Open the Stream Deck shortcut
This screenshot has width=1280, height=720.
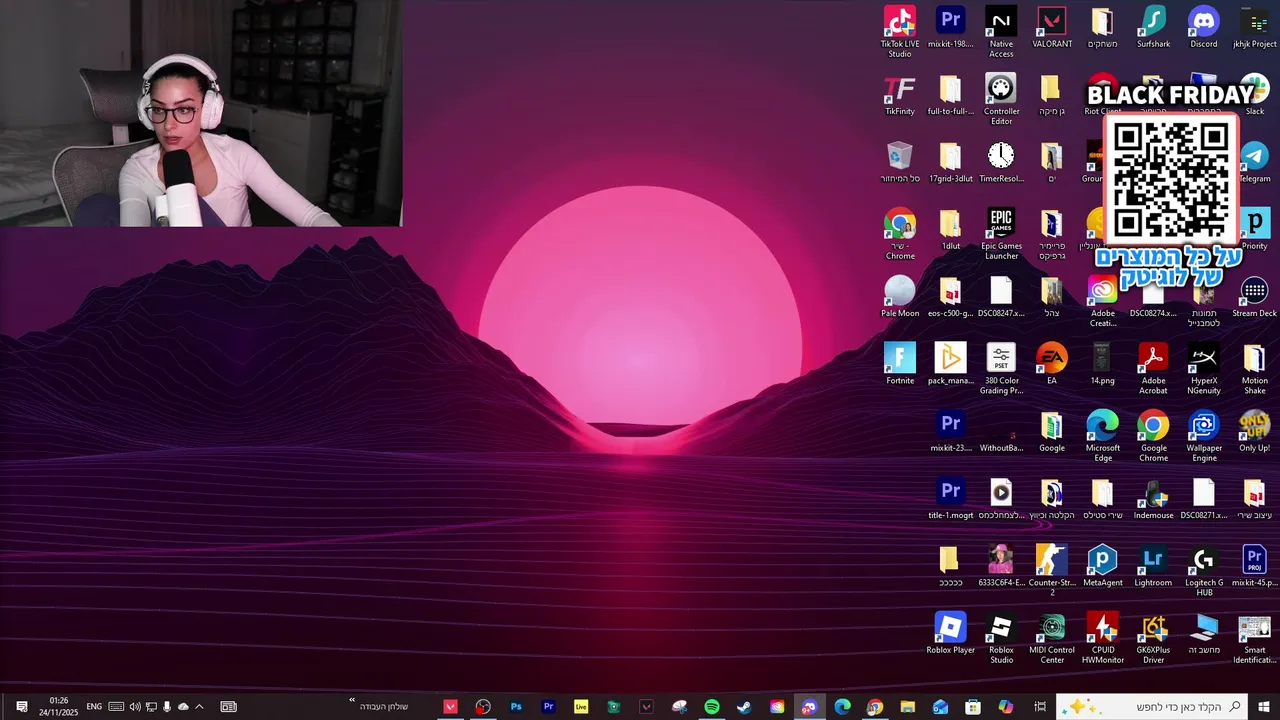1254,297
